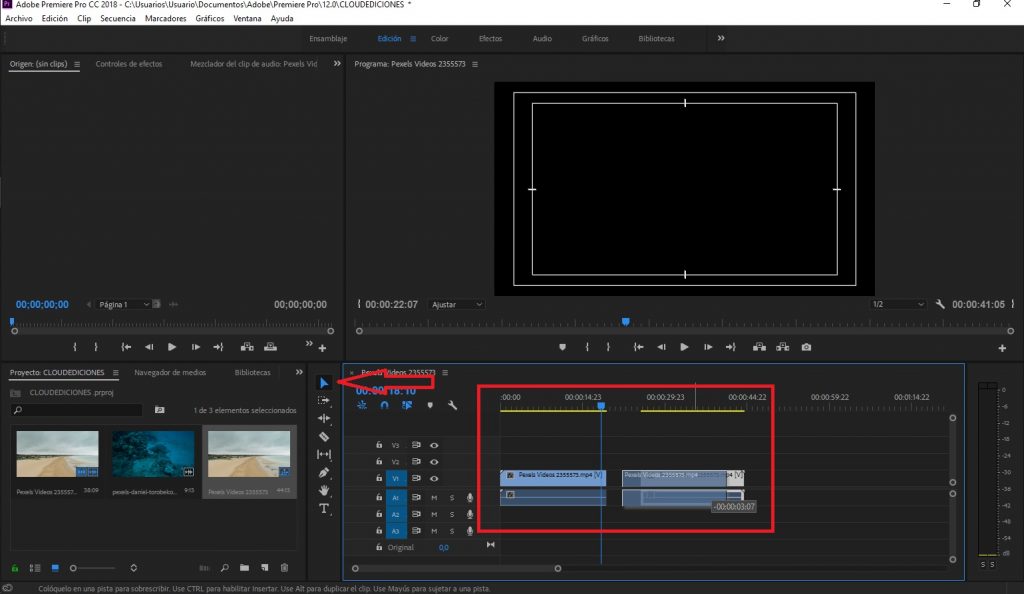
Task: Select the underwater pexels-daniel-torobekov clip thumbnail
Action: coord(153,454)
